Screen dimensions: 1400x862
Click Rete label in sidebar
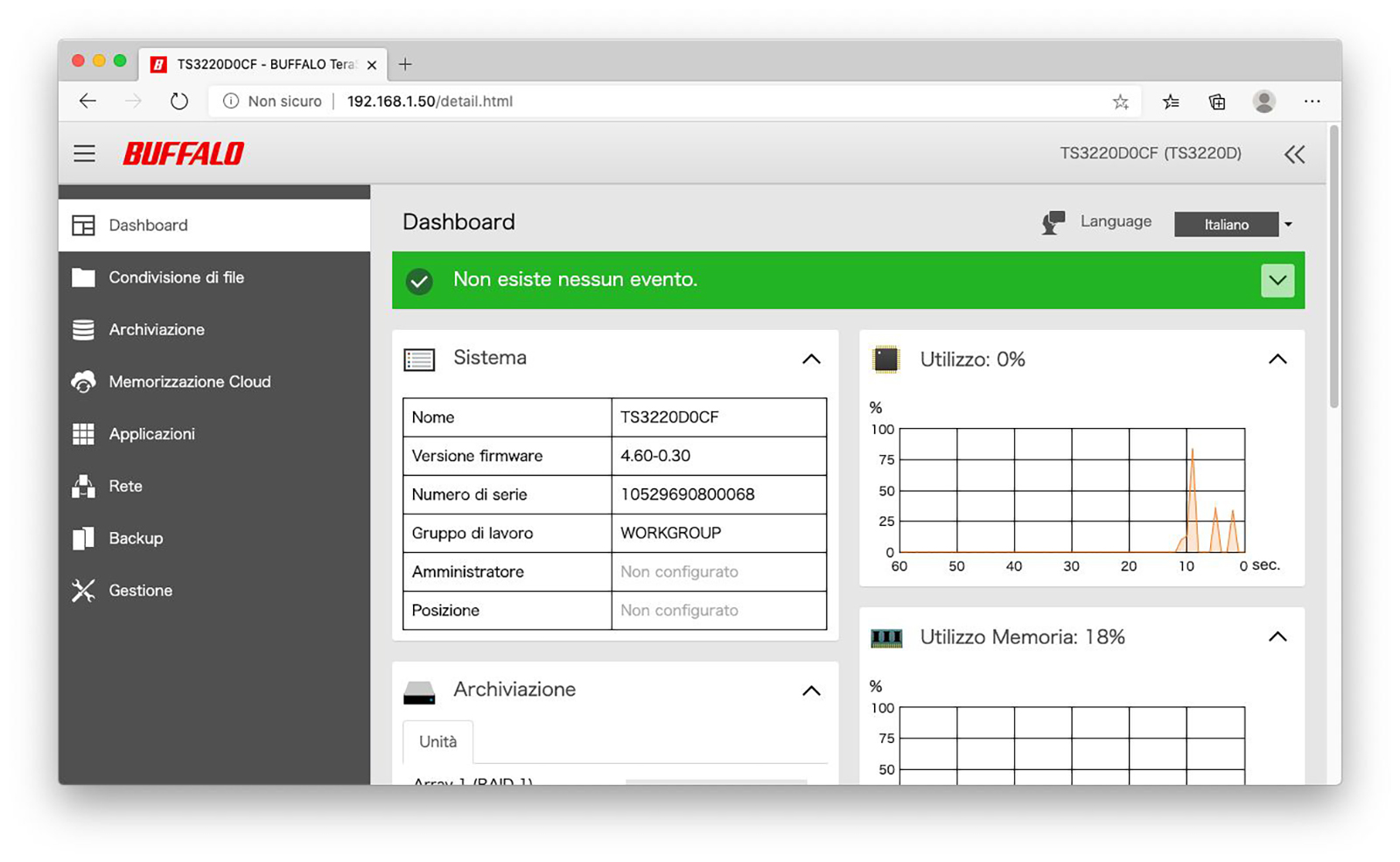coord(125,487)
